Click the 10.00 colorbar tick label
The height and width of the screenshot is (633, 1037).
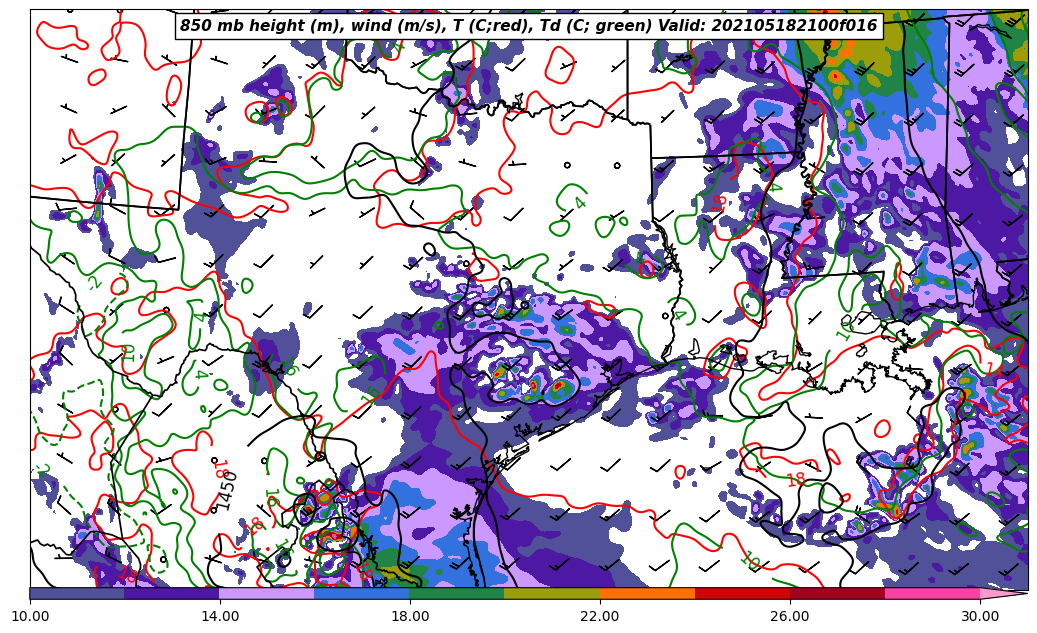point(30,616)
